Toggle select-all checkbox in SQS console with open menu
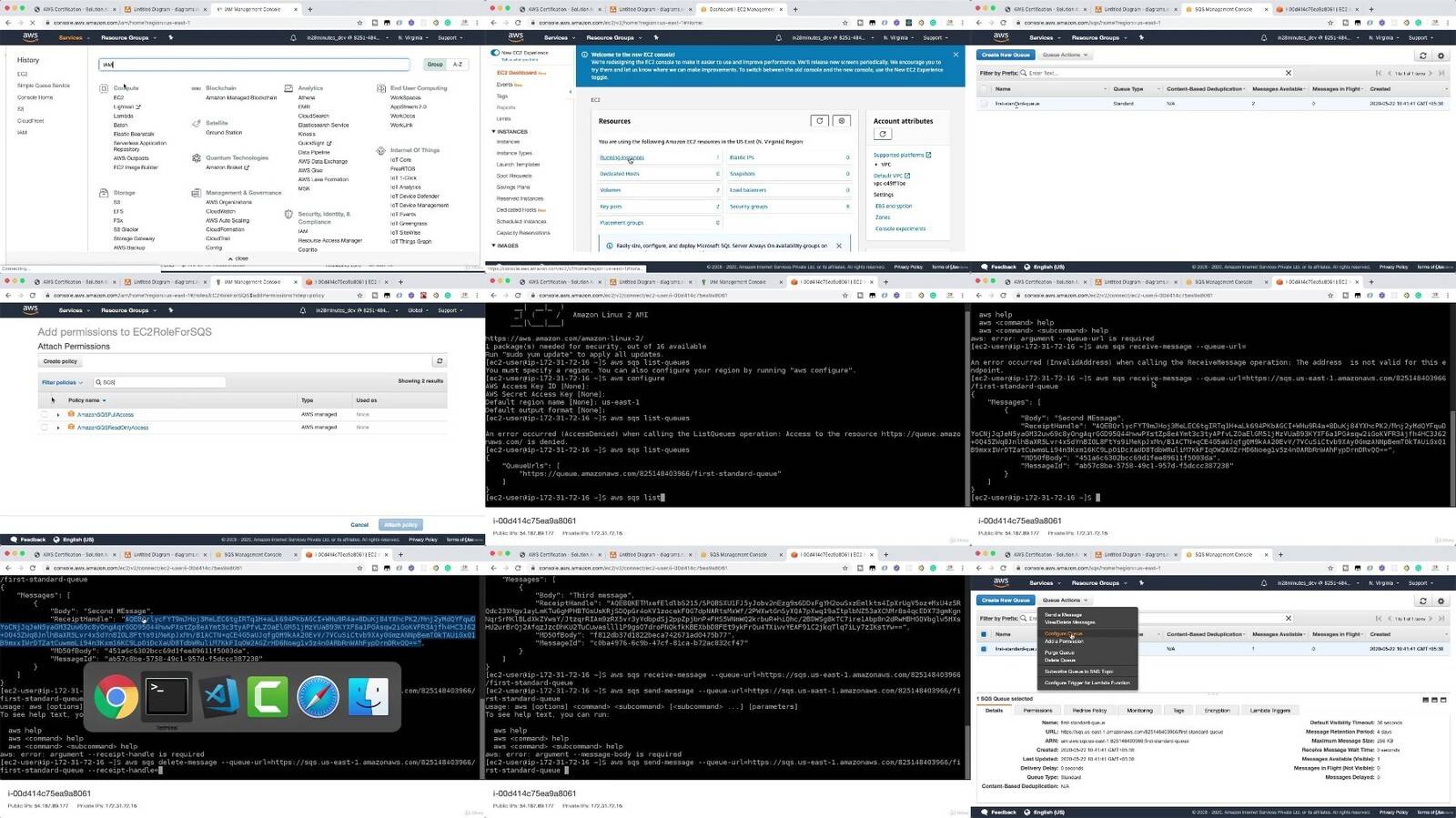Viewport: 1456px width, 818px height. (x=984, y=634)
